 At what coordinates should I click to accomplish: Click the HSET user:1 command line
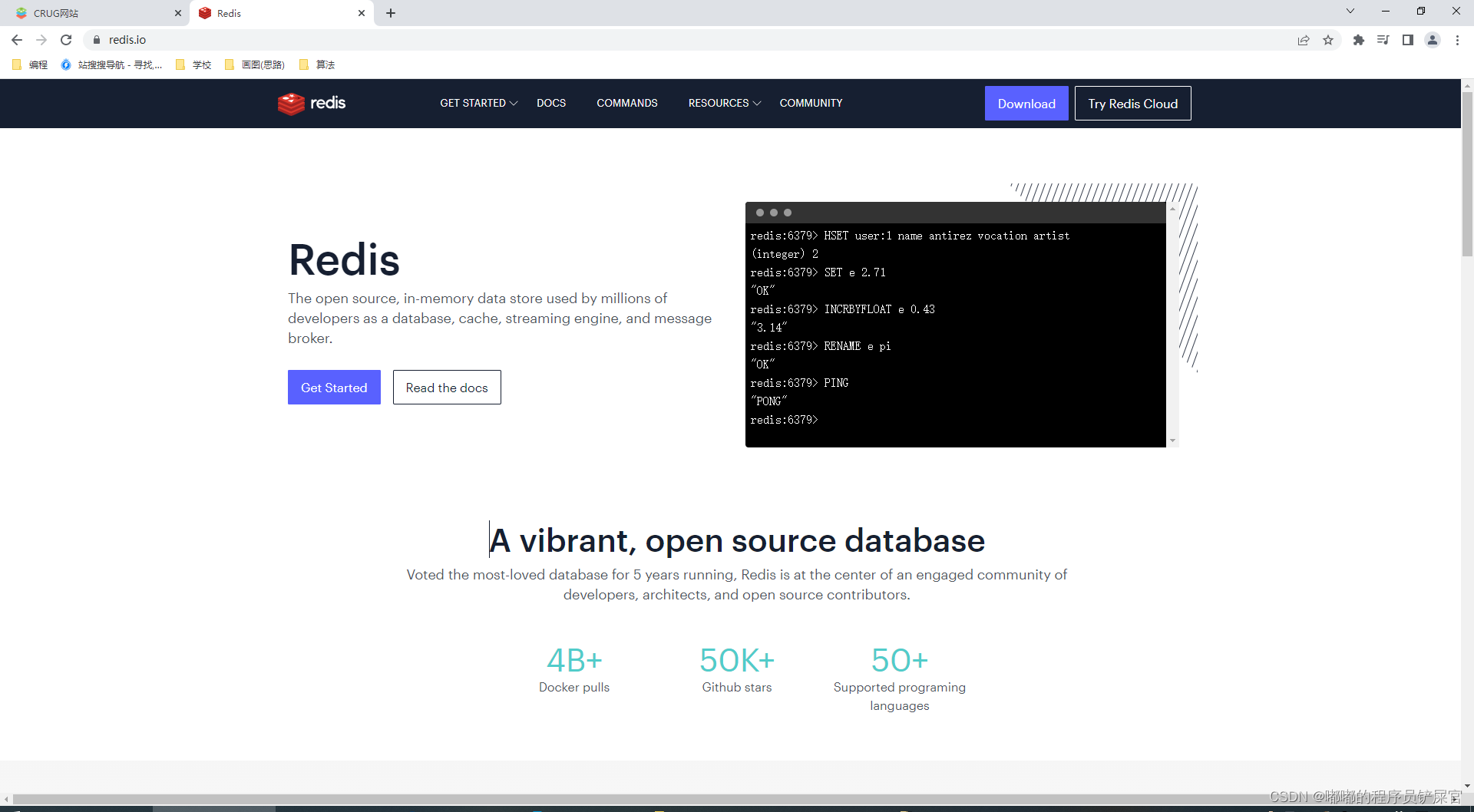pyautogui.click(x=910, y=236)
